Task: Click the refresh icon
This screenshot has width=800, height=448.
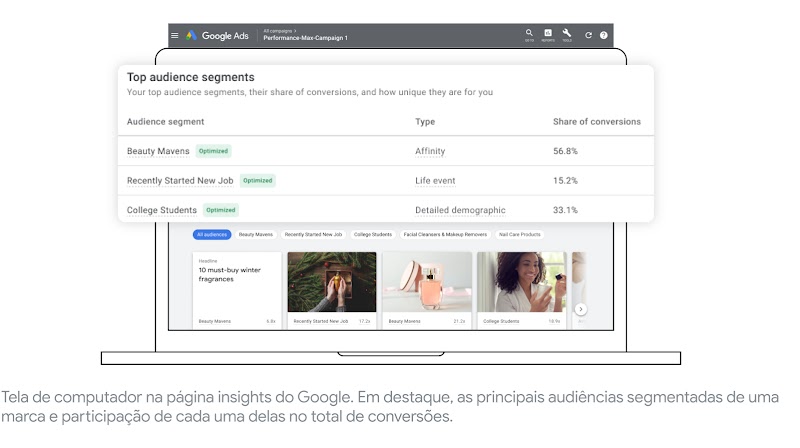Action: 588,35
